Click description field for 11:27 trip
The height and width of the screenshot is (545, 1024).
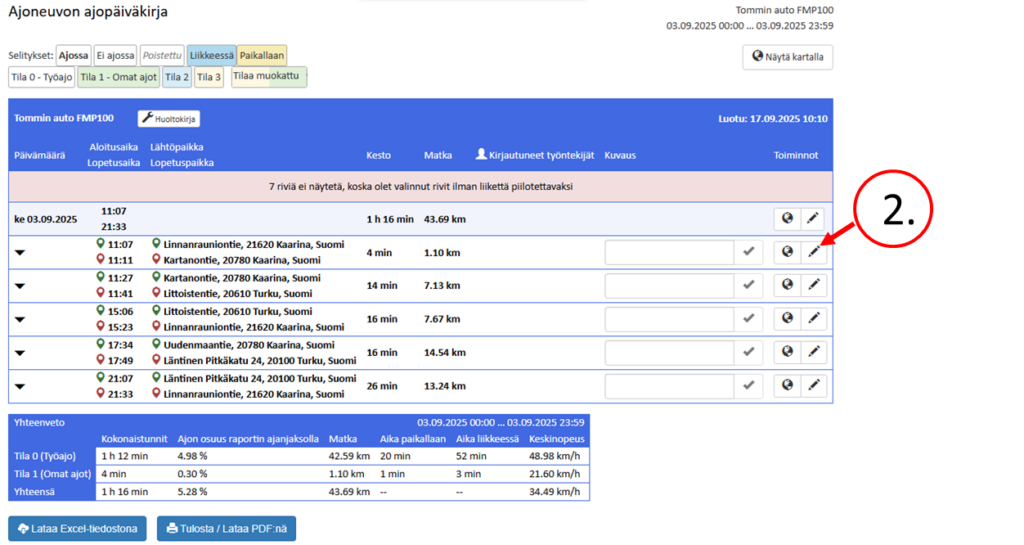(669, 286)
